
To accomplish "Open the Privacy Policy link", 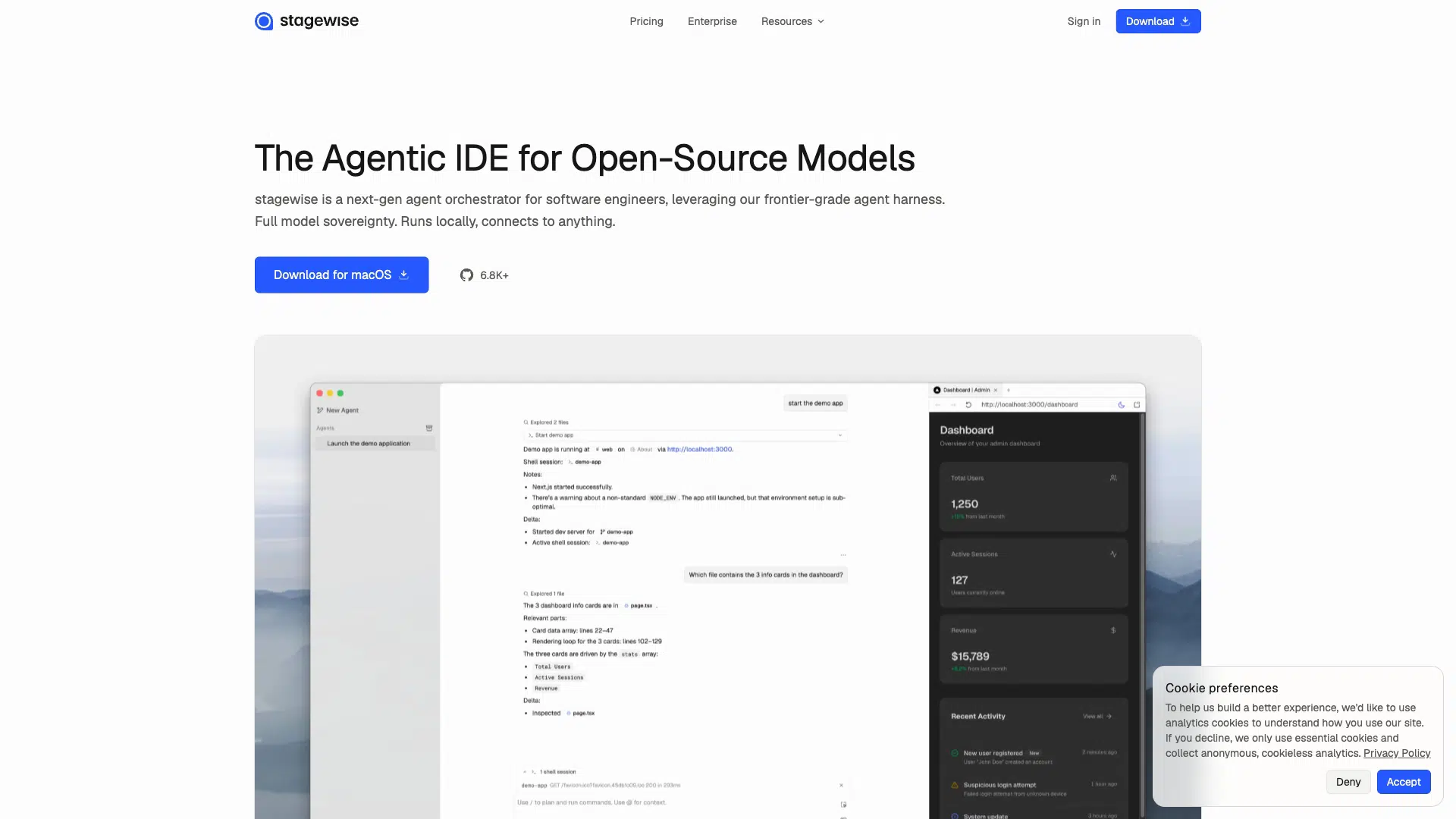I will pyautogui.click(x=1397, y=753).
